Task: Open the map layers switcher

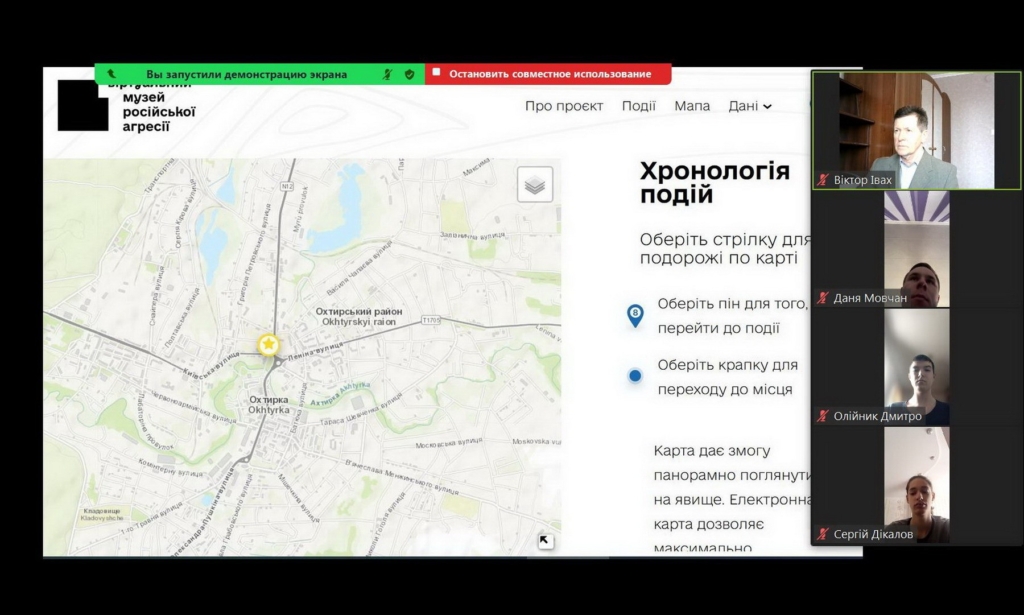Action: tap(535, 185)
